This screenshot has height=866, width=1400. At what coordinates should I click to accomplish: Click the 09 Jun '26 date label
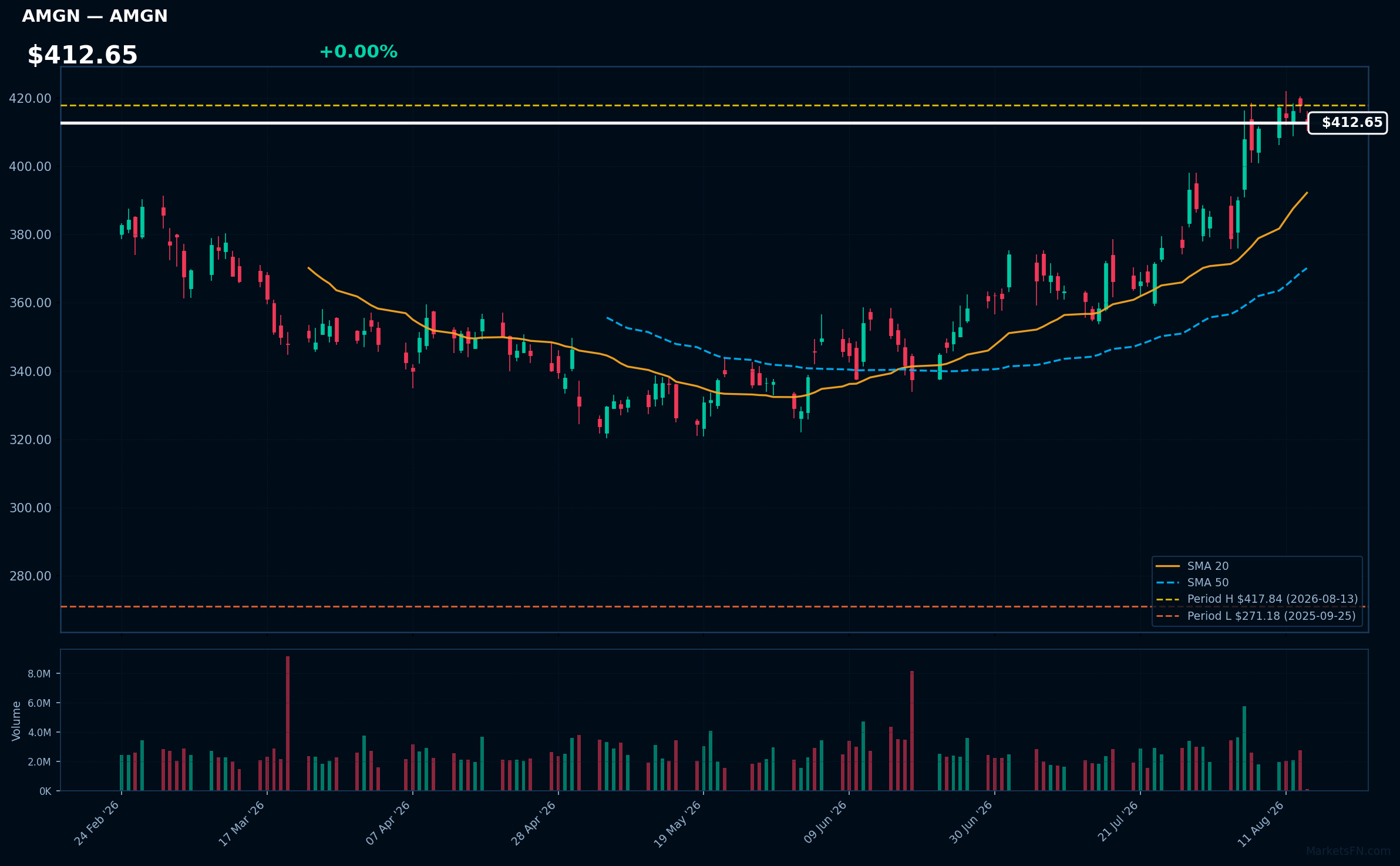825,823
